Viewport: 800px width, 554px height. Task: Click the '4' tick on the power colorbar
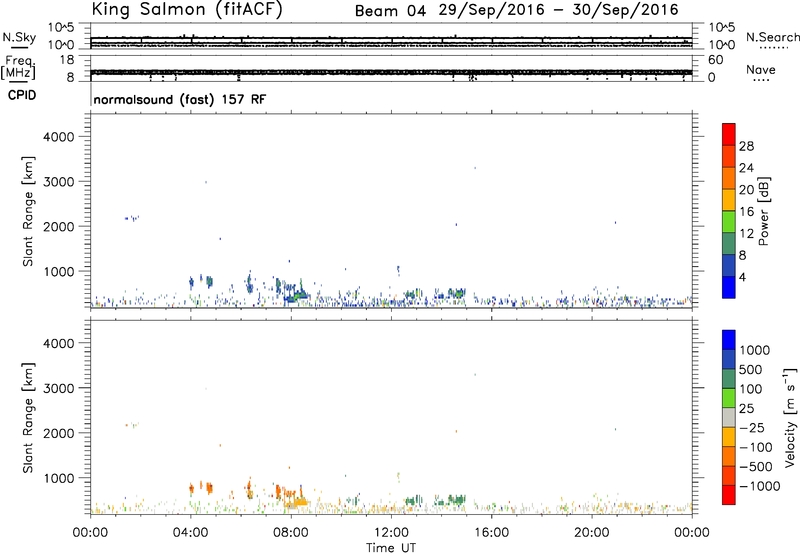[742, 277]
